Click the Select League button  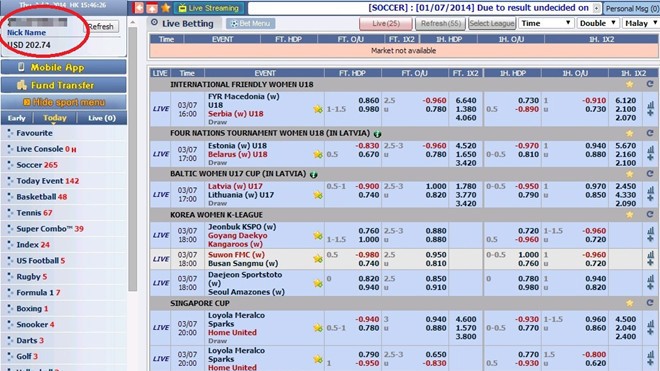492,24
